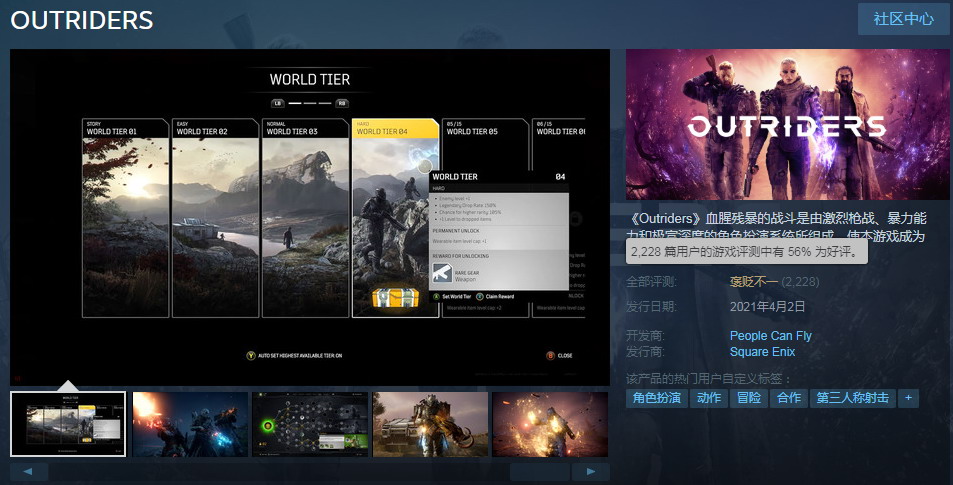Viewport: 953px width, 485px height.
Task: Click the 第三人称射击 tag
Action: point(853,398)
